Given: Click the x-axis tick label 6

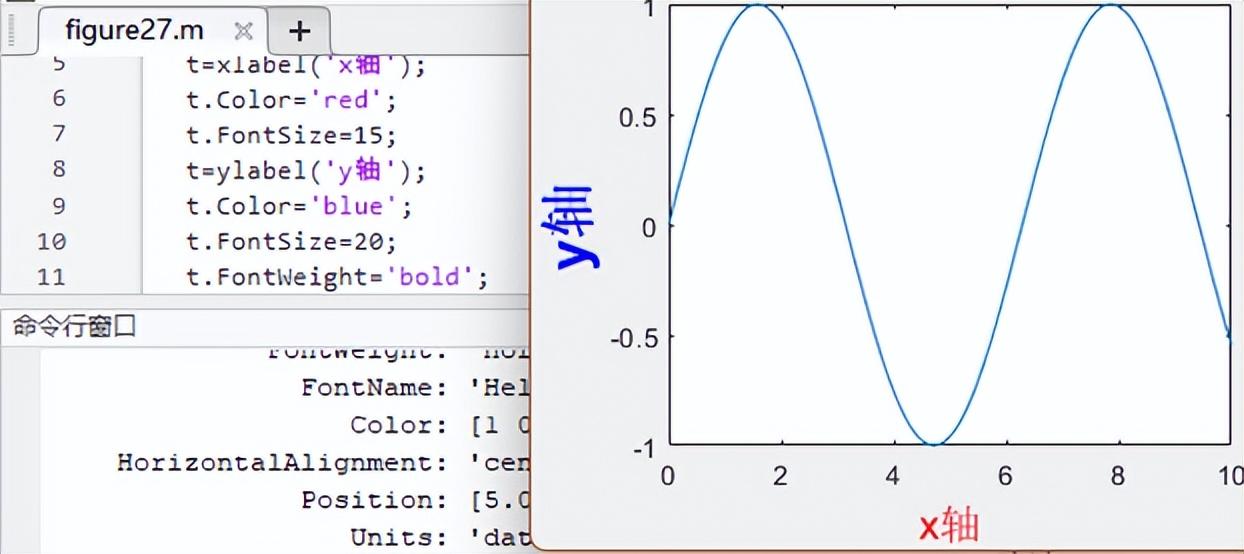Looking at the screenshot, I should coord(1005,475).
